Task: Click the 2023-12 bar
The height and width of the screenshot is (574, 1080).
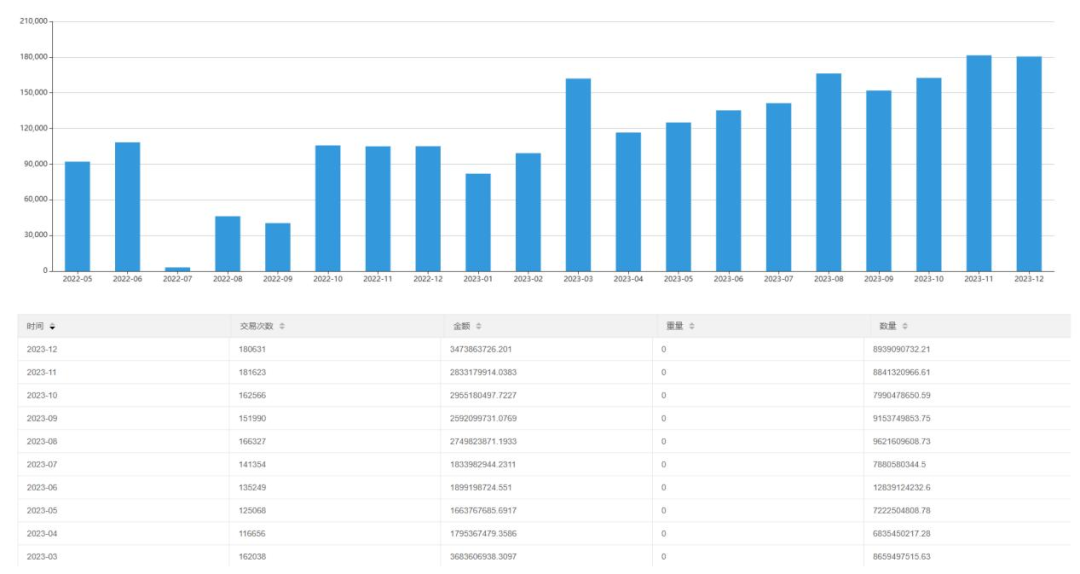Action: (1029, 164)
